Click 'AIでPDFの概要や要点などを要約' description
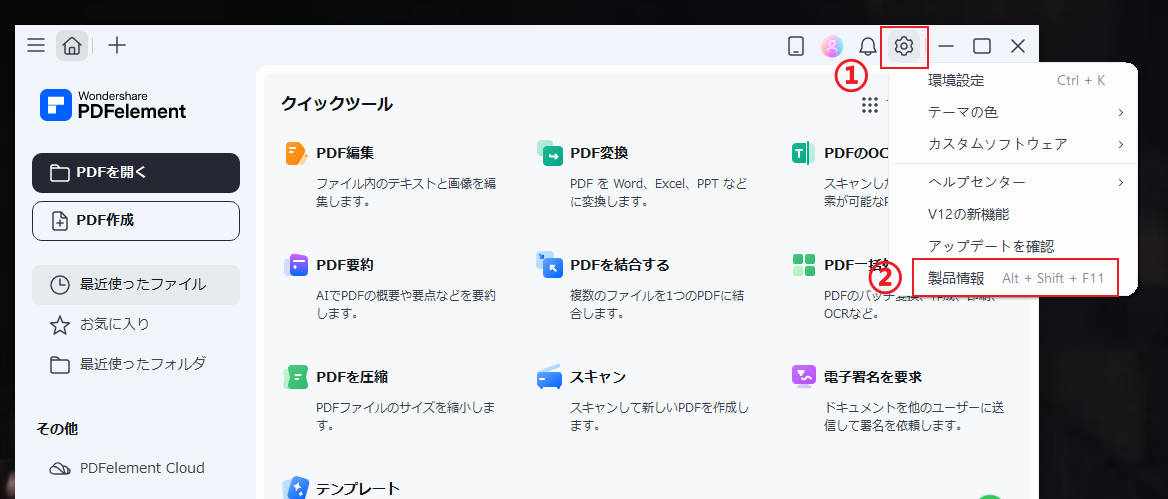1168x499 pixels. (406, 305)
